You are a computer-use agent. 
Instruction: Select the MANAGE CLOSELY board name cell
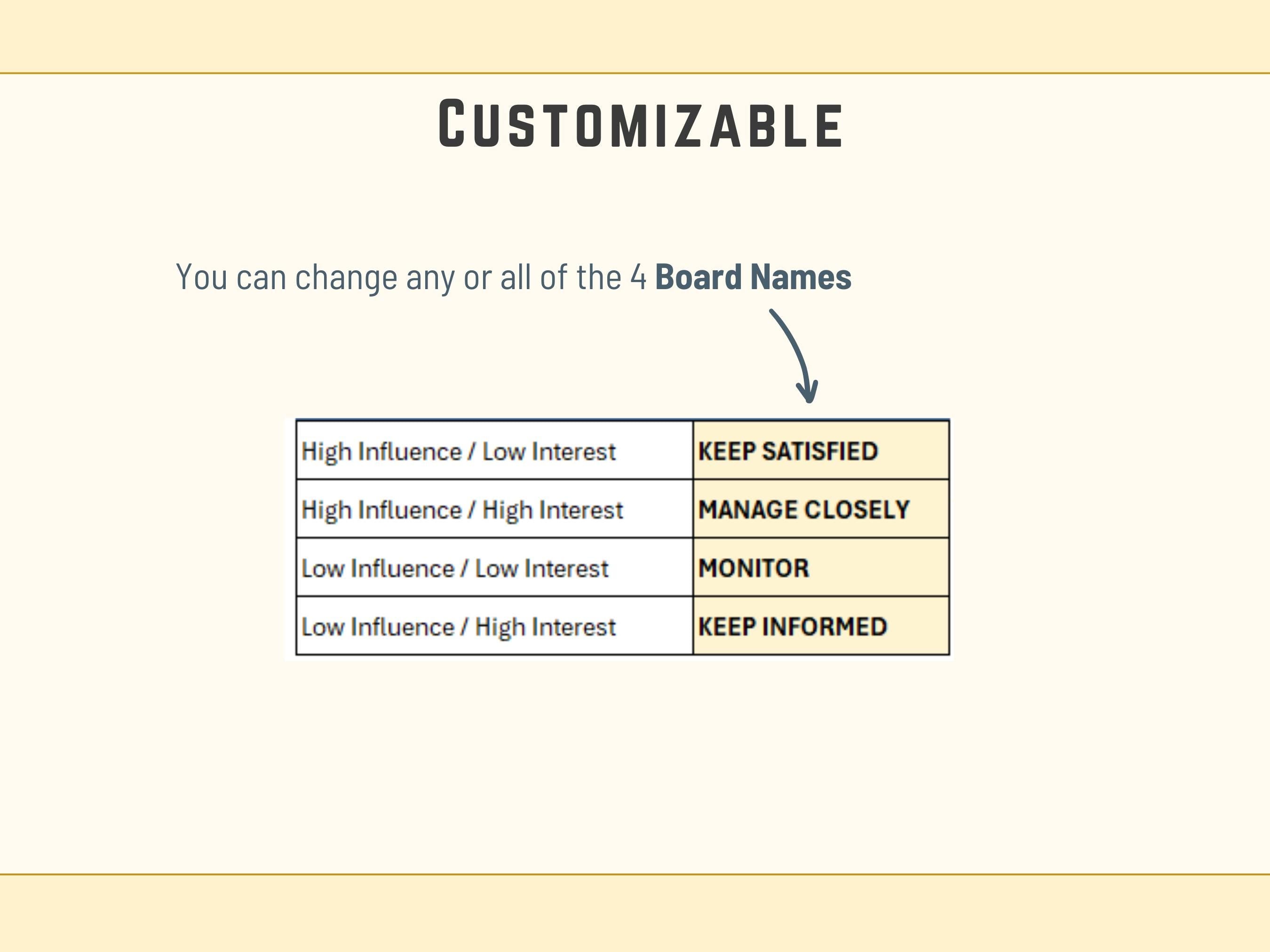coord(820,510)
